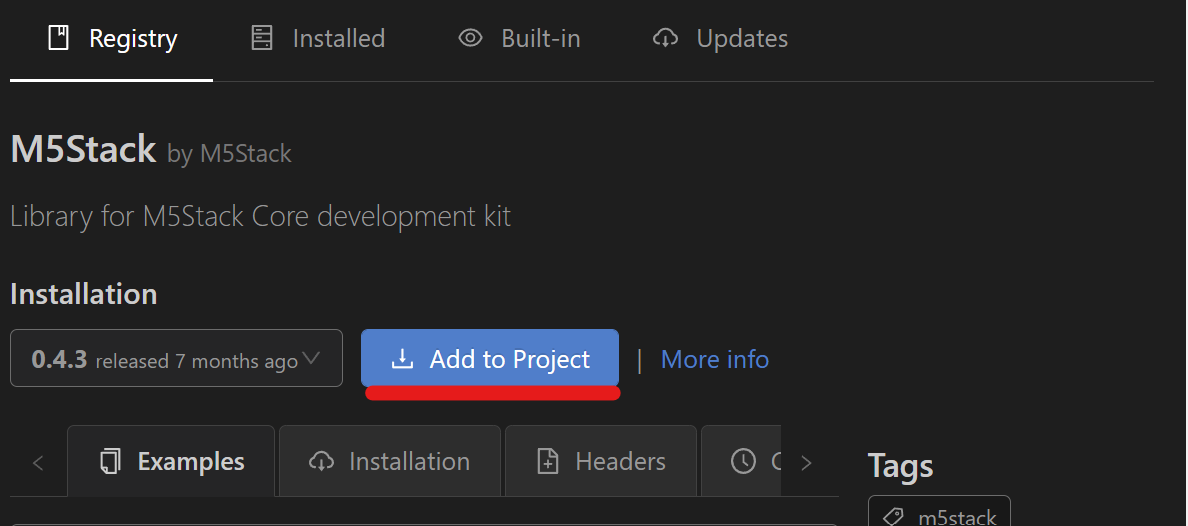Image resolution: width=1188 pixels, height=526 pixels.
Task: Expand version list using the chevron arrow
Action: pyautogui.click(x=311, y=358)
